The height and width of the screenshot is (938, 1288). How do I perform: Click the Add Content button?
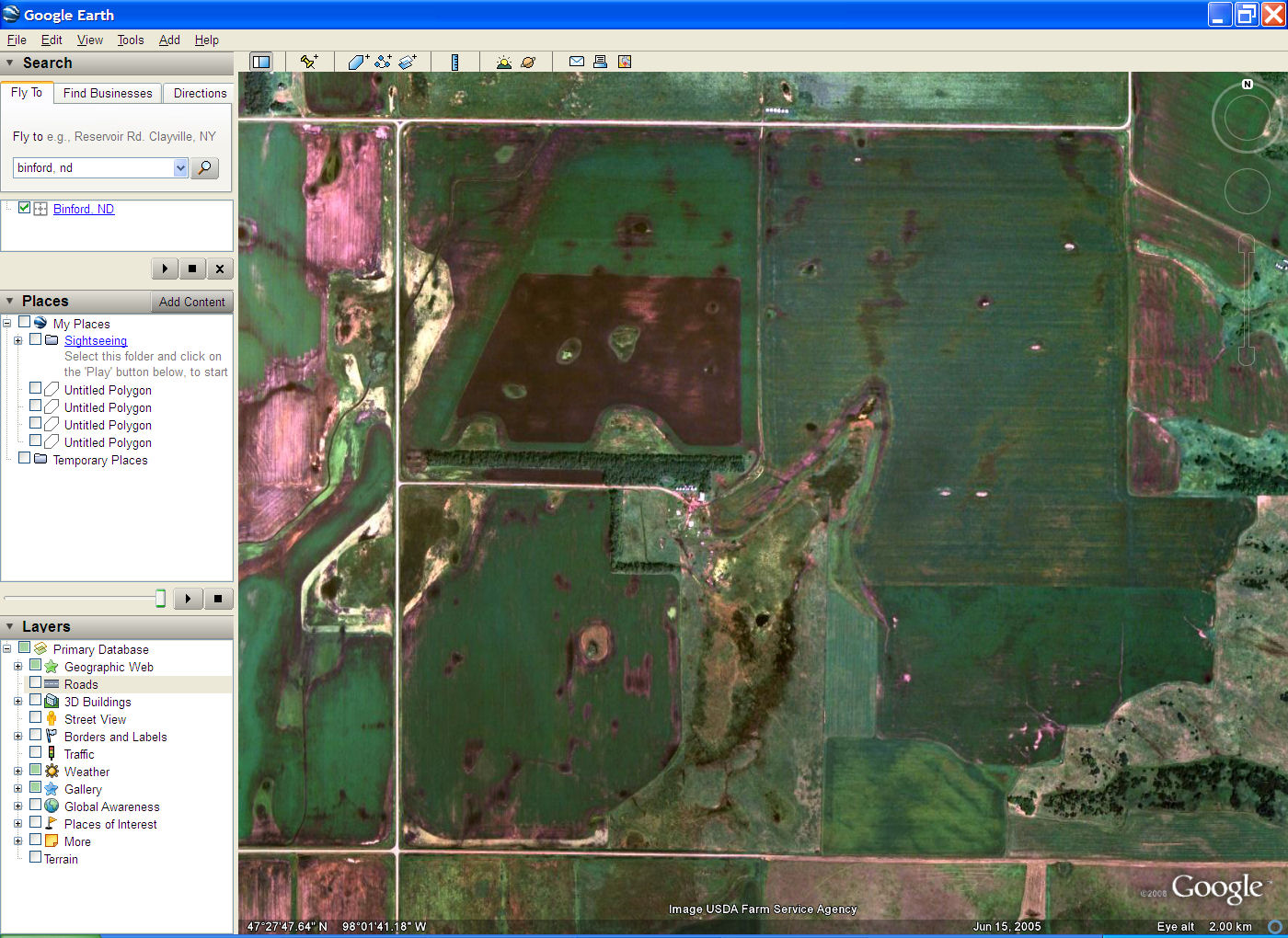coord(191,302)
